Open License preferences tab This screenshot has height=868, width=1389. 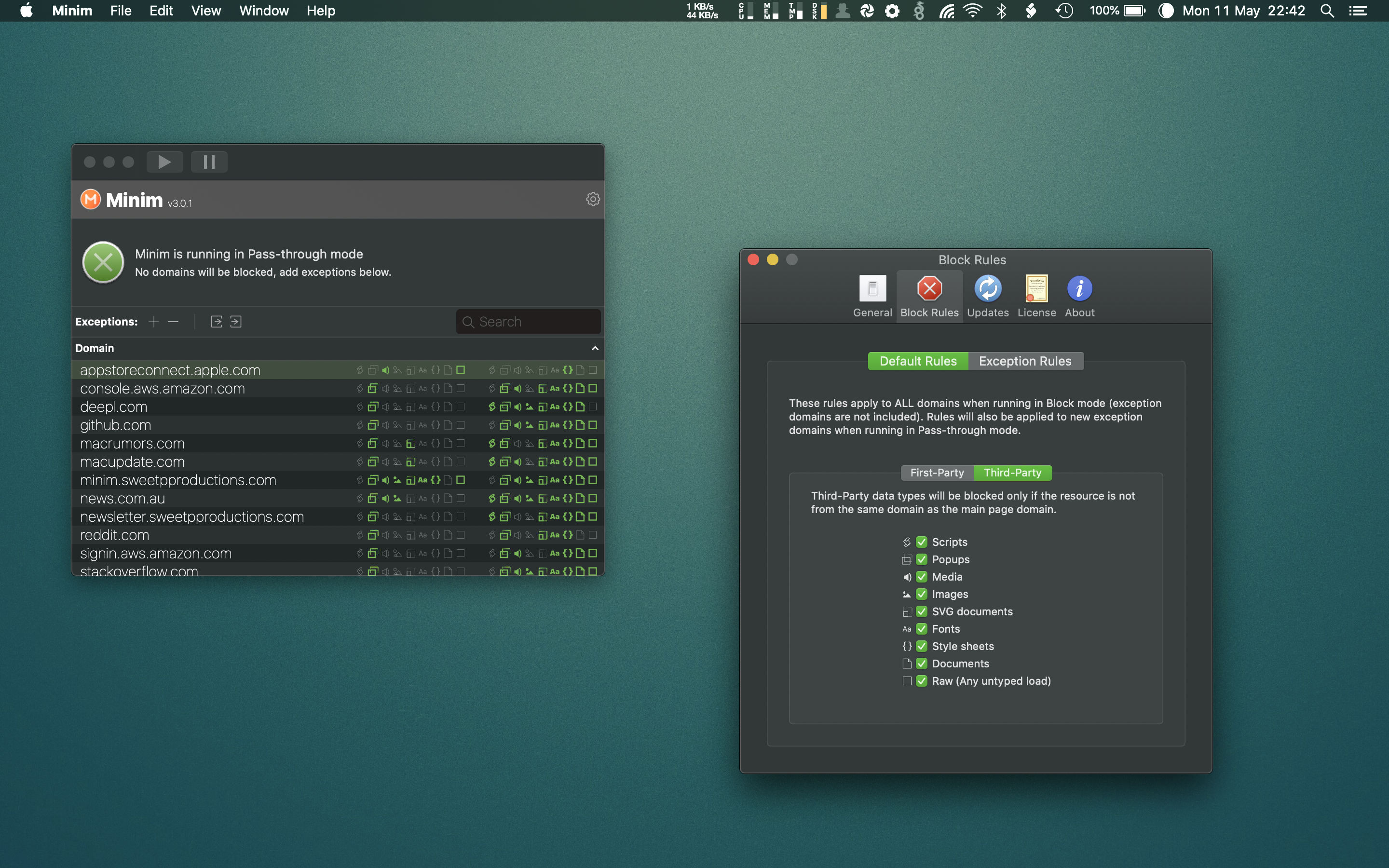click(1036, 296)
